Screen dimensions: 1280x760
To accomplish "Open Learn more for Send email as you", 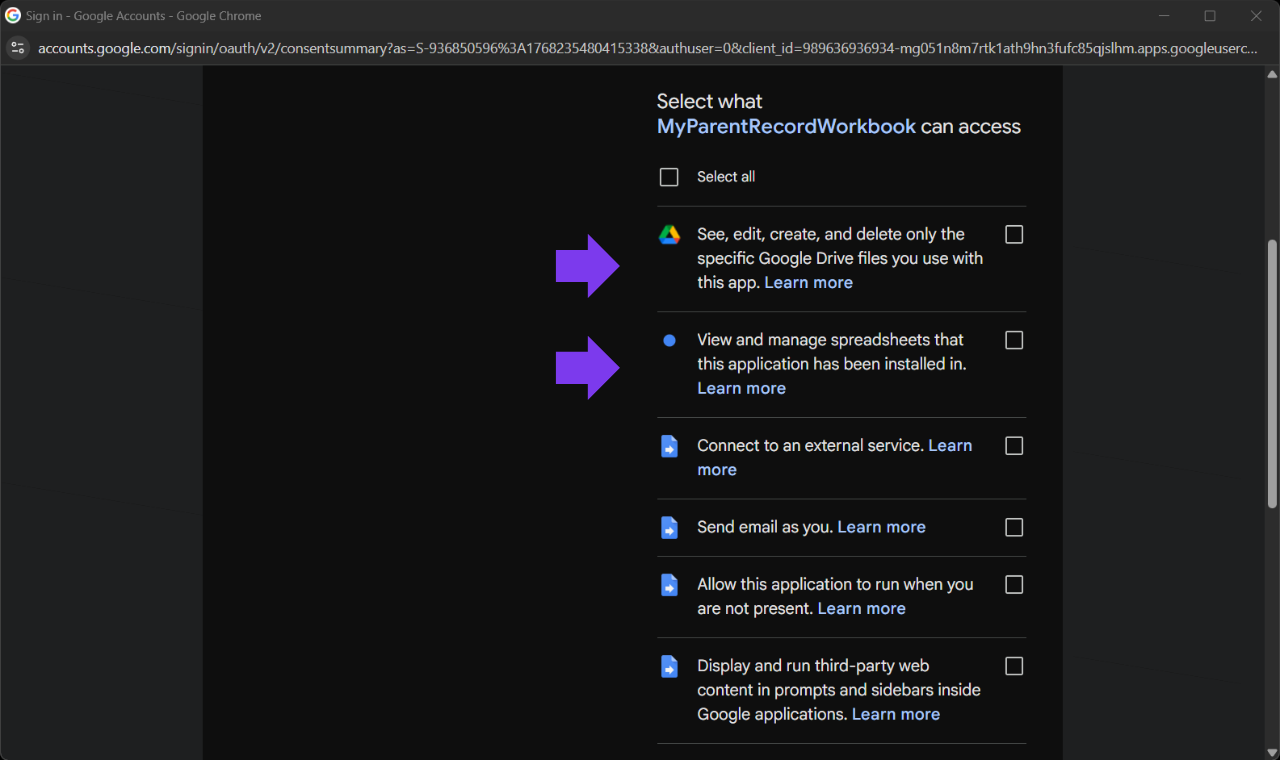I will point(881,527).
